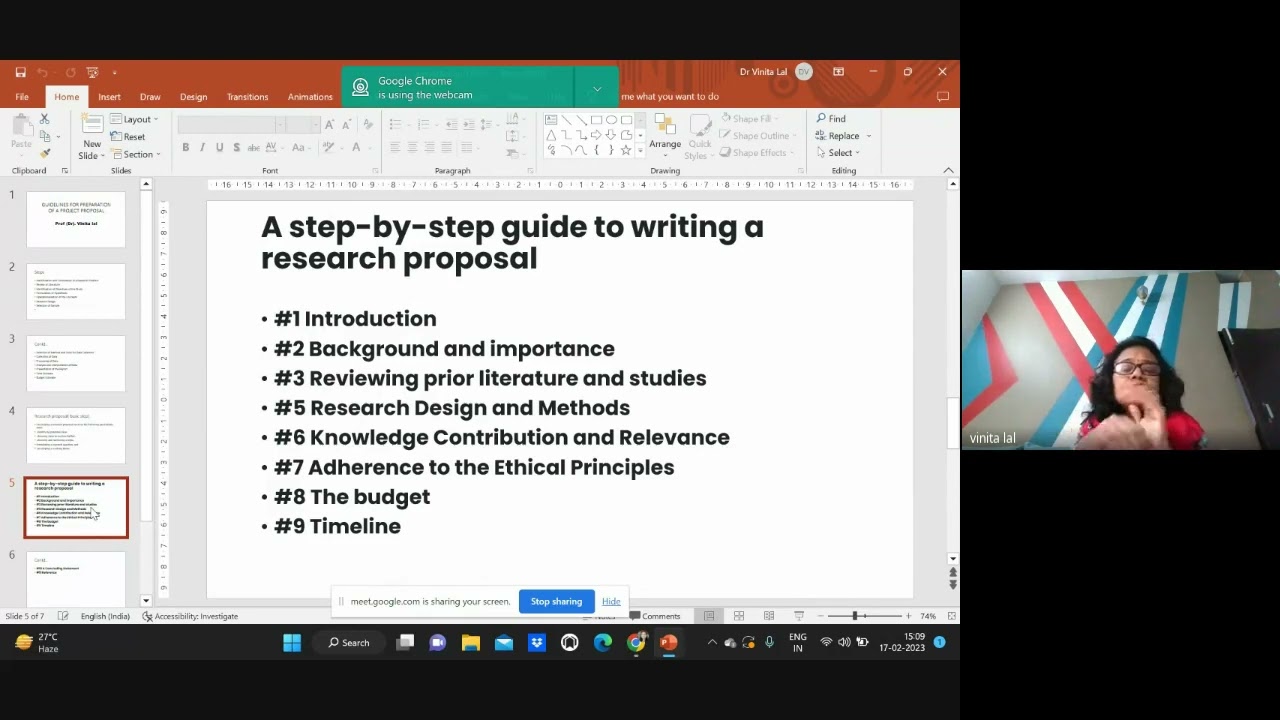Toggle text Shadow
The width and height of the screenshot is (1280, 720).
click(x=236, y=147)
